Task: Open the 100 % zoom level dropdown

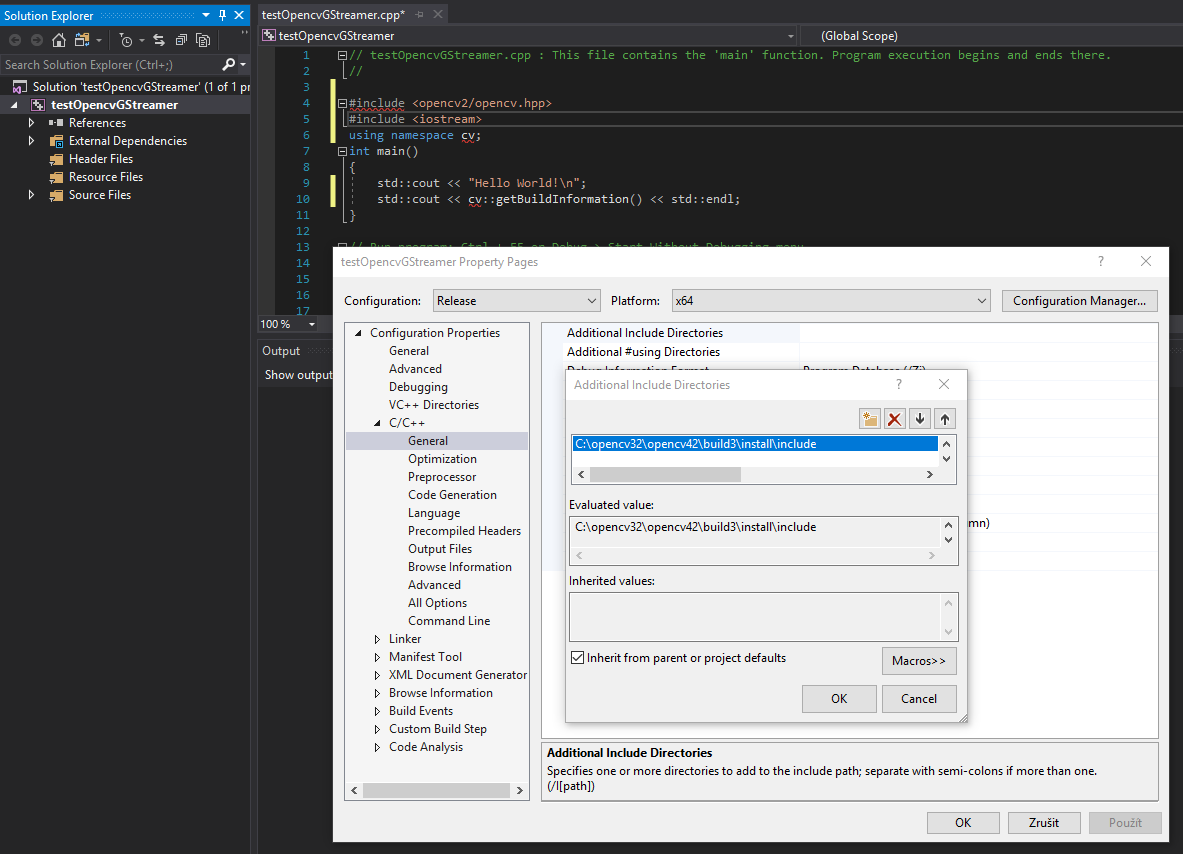Action: coord(312,324)
